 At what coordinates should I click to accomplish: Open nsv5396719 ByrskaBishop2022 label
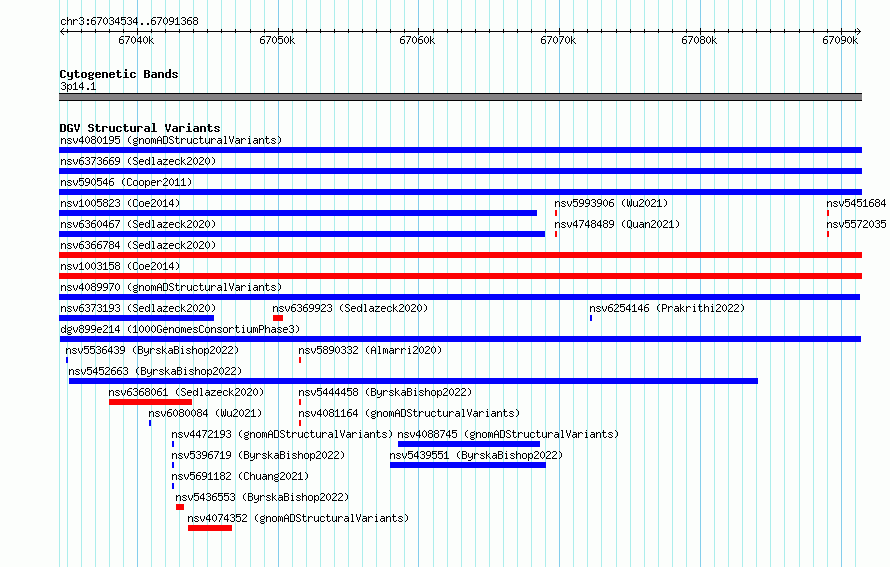point(258,455)
